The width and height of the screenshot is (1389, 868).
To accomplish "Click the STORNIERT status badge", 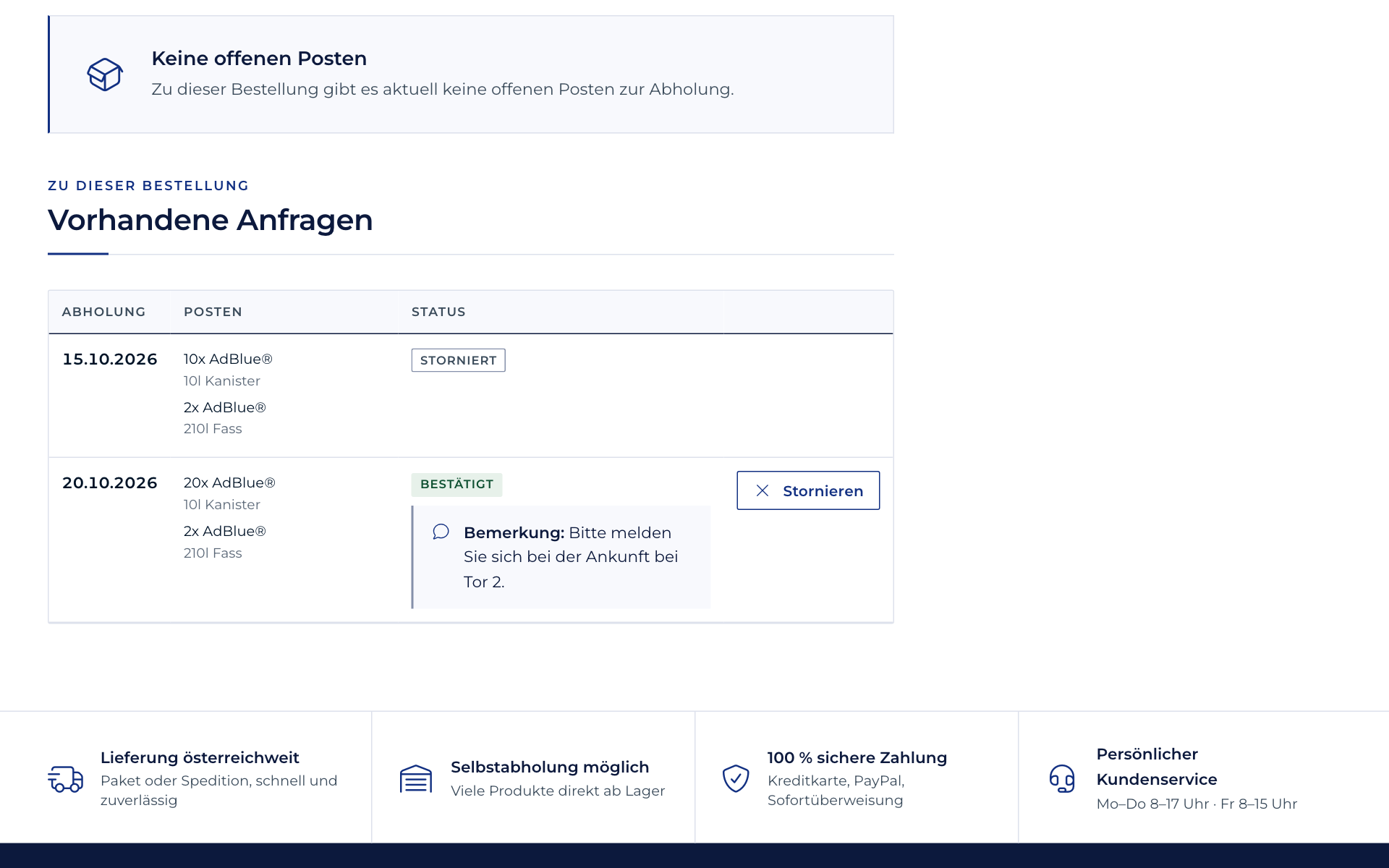I will point(459,360).
